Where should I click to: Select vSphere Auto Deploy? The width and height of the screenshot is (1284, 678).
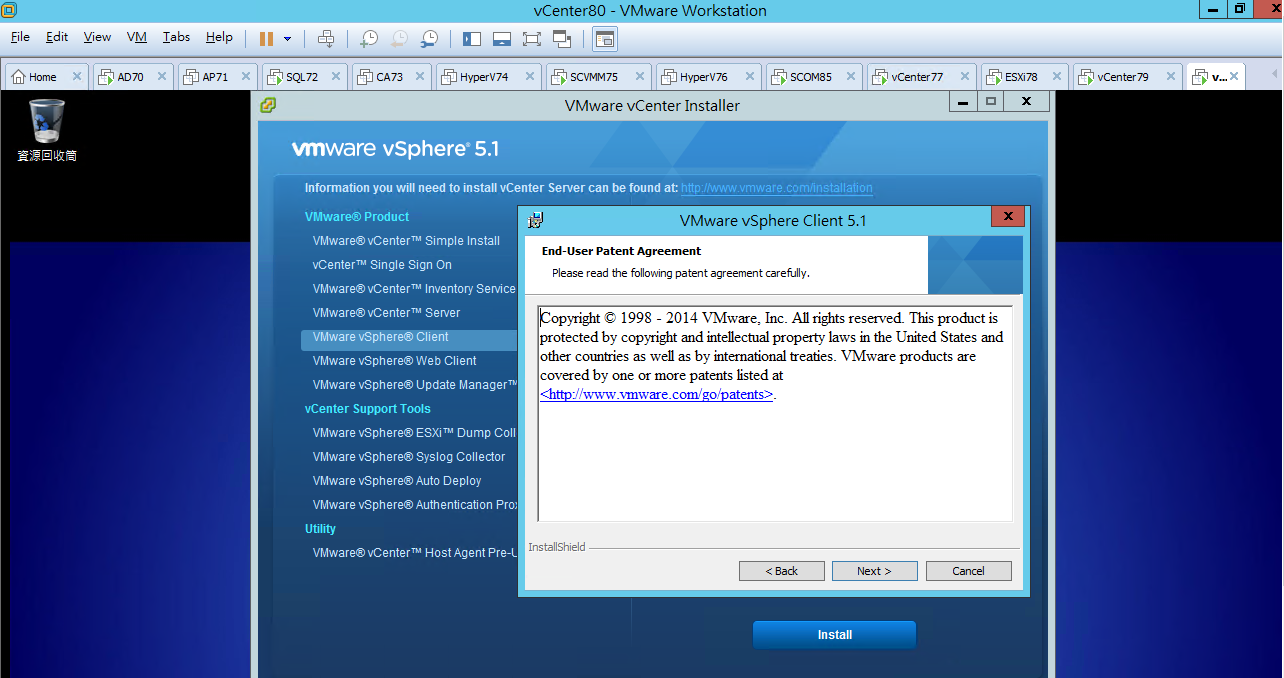(x=397, y=481)
